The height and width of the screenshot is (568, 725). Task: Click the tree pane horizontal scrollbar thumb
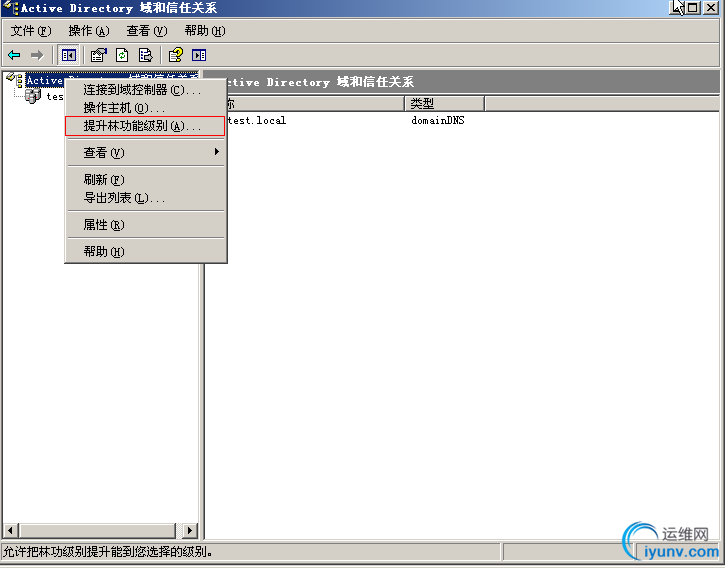[x=98, y=530]
